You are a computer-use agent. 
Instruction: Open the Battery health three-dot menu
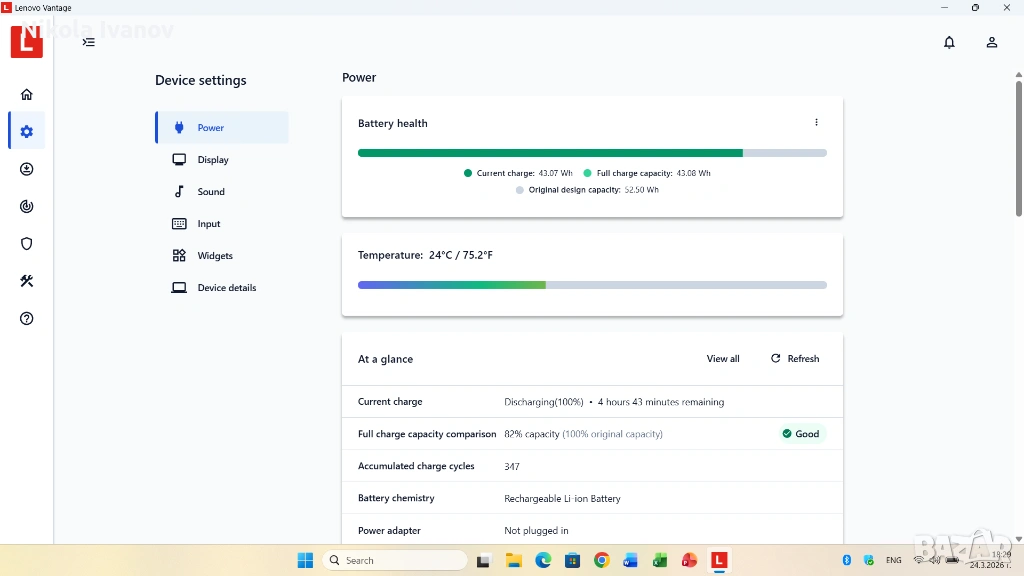[816, 123]
